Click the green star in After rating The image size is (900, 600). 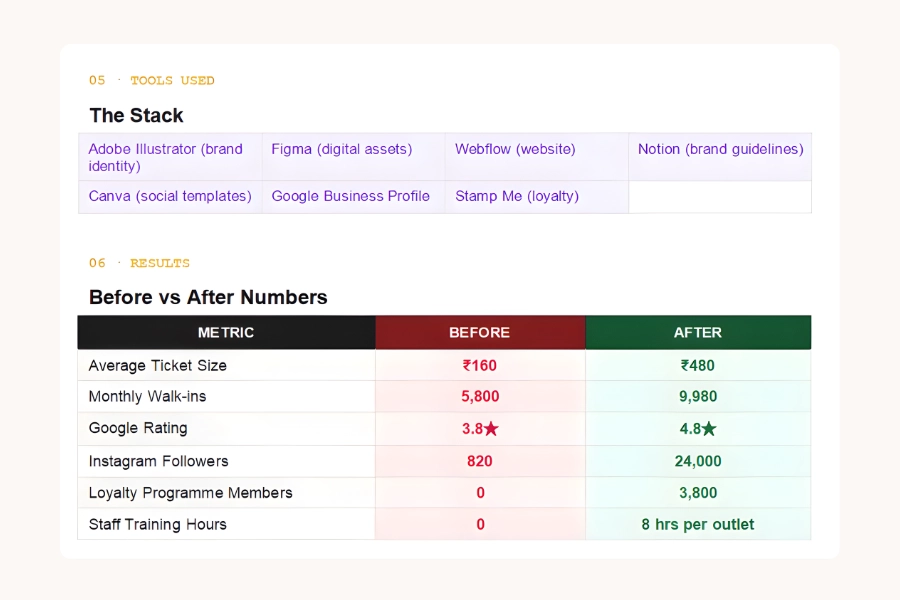(x=709, y=429)
